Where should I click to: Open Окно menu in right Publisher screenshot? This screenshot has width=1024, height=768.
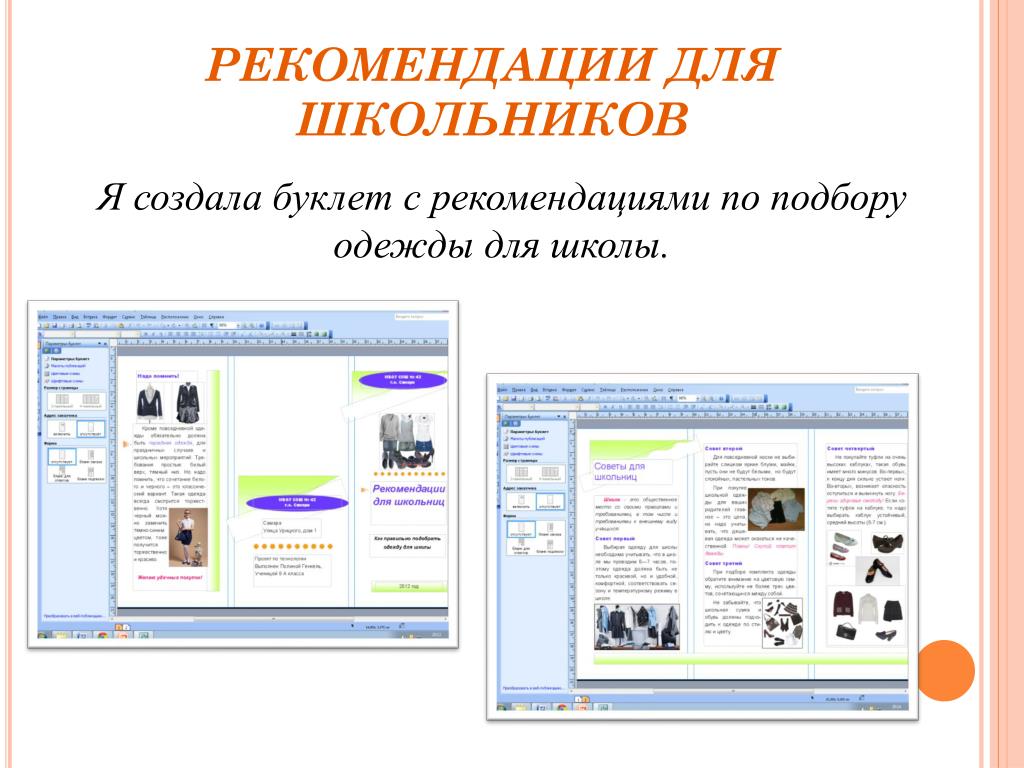point(658,390)
